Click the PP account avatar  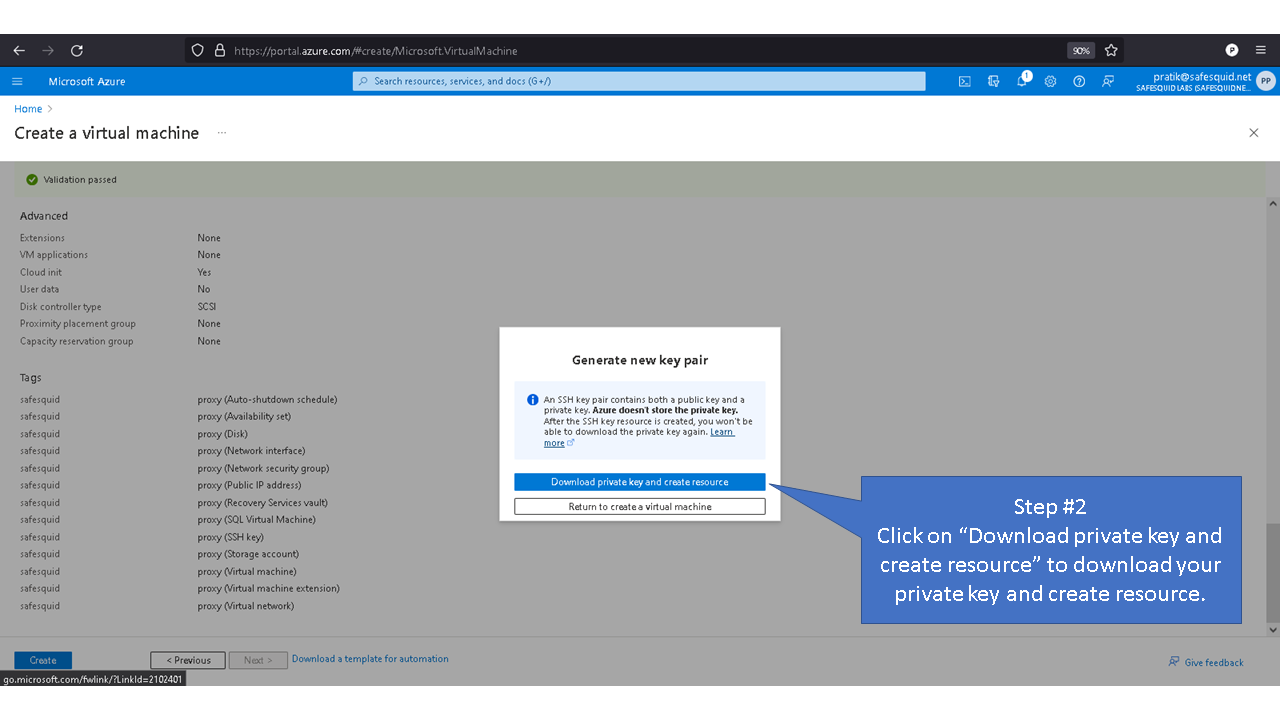(x=1266, y=82)
